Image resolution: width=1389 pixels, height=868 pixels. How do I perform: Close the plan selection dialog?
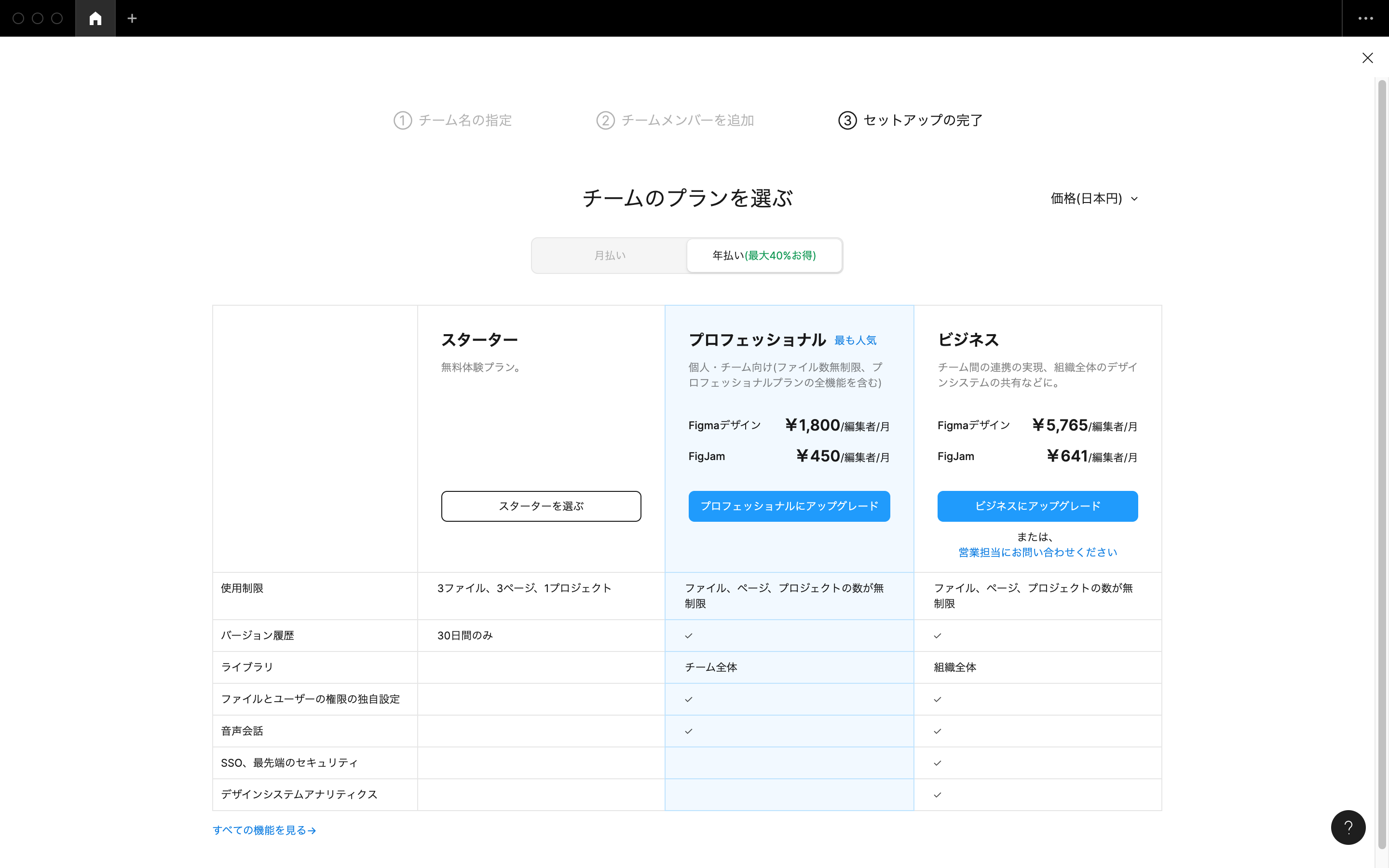(x=1367, y=58)
